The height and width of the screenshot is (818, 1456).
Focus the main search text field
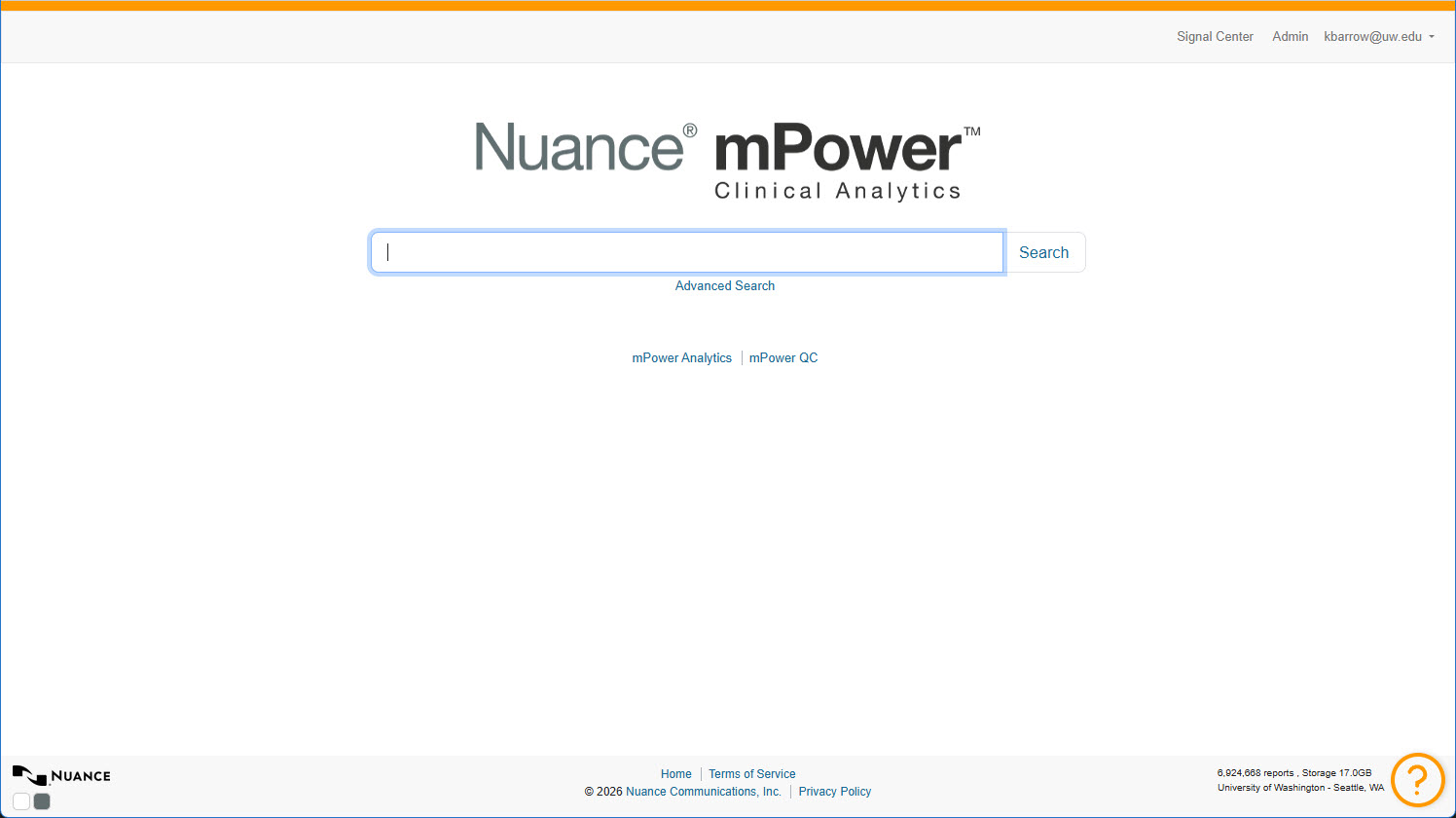687,252
